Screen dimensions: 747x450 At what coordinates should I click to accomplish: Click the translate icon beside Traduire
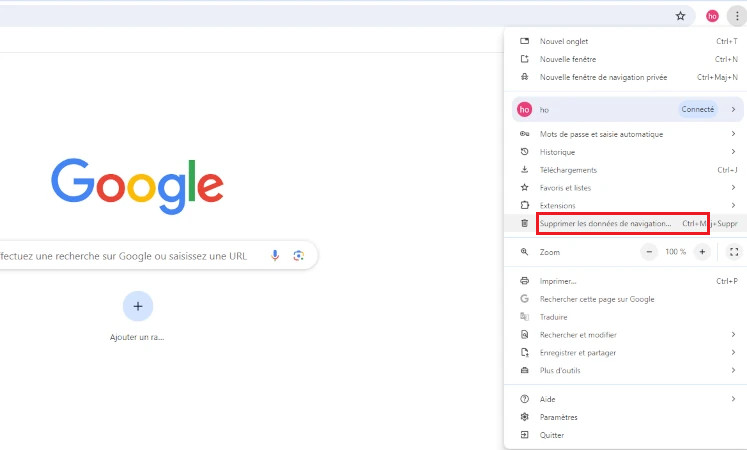(525, 316)
